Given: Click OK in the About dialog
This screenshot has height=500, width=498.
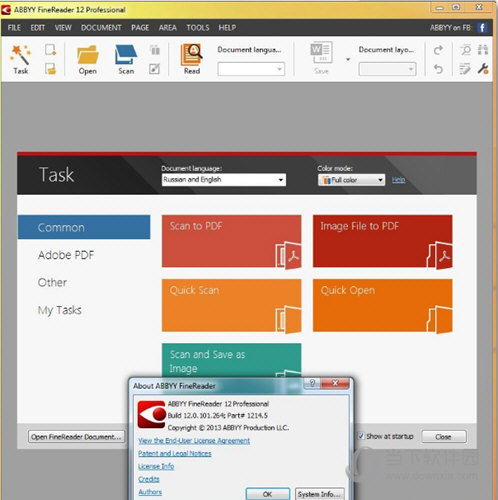Looking at the screenshot, I should point(267,494).
